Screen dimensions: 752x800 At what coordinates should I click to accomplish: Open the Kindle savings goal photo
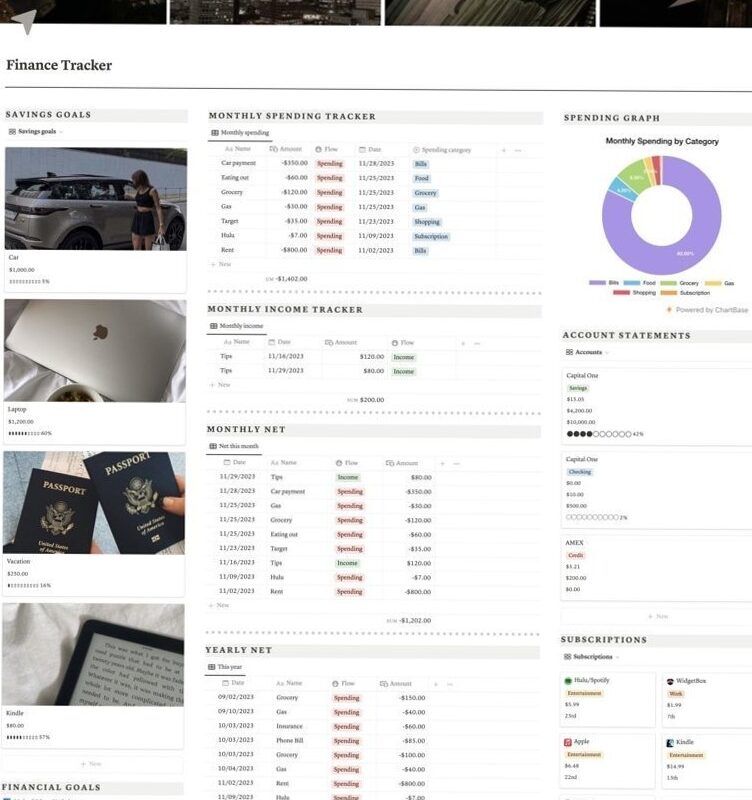(93, 654)
